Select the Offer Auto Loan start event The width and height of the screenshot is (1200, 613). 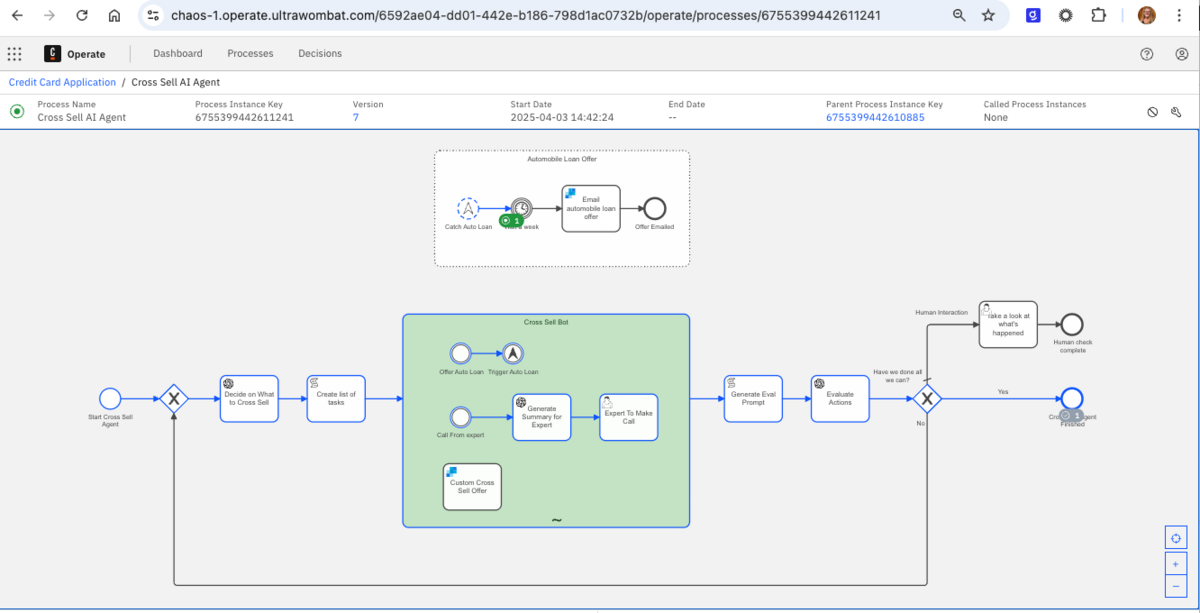[461, 353]
